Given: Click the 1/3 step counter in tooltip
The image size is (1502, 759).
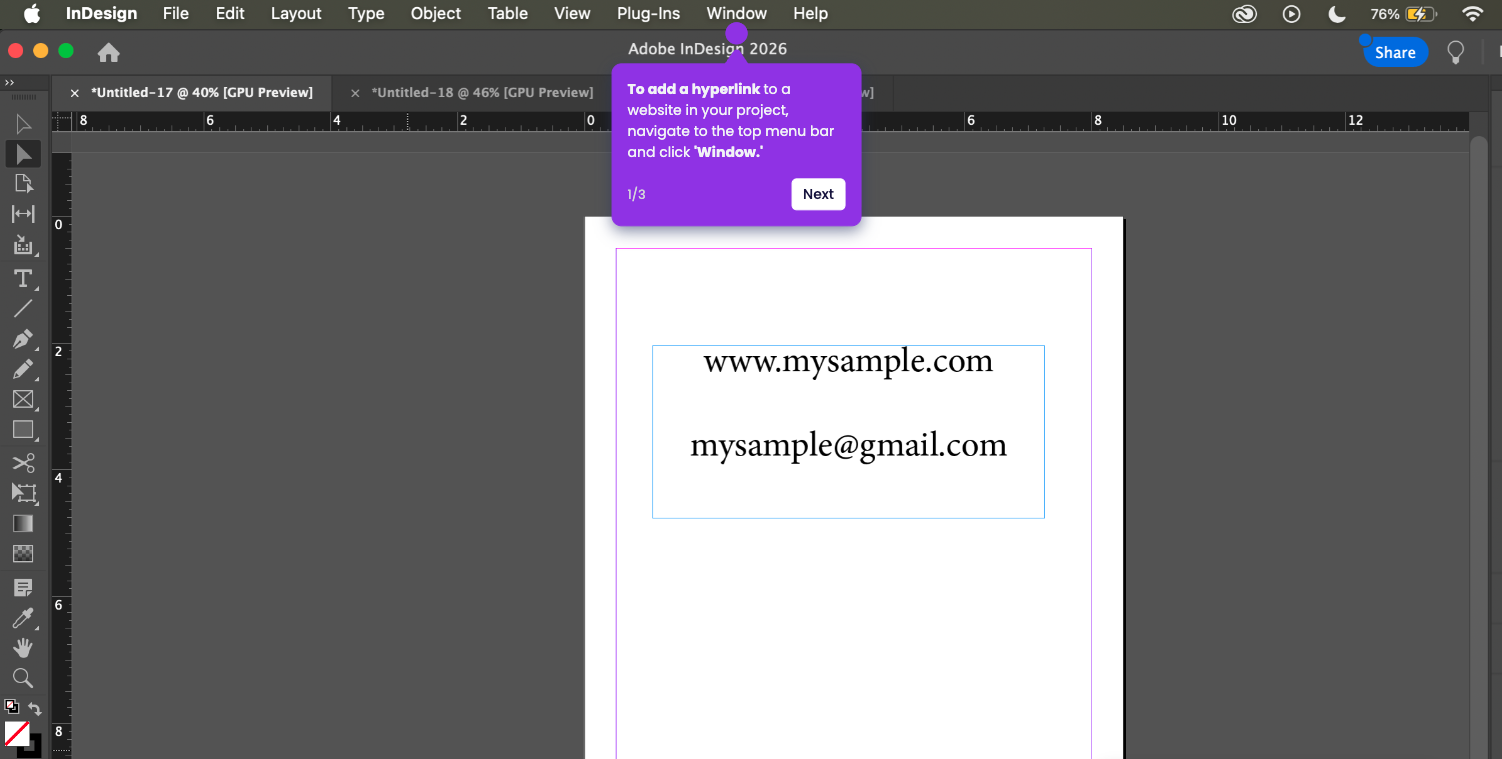Looking at the screenshot, I should [x=636, y=194].
